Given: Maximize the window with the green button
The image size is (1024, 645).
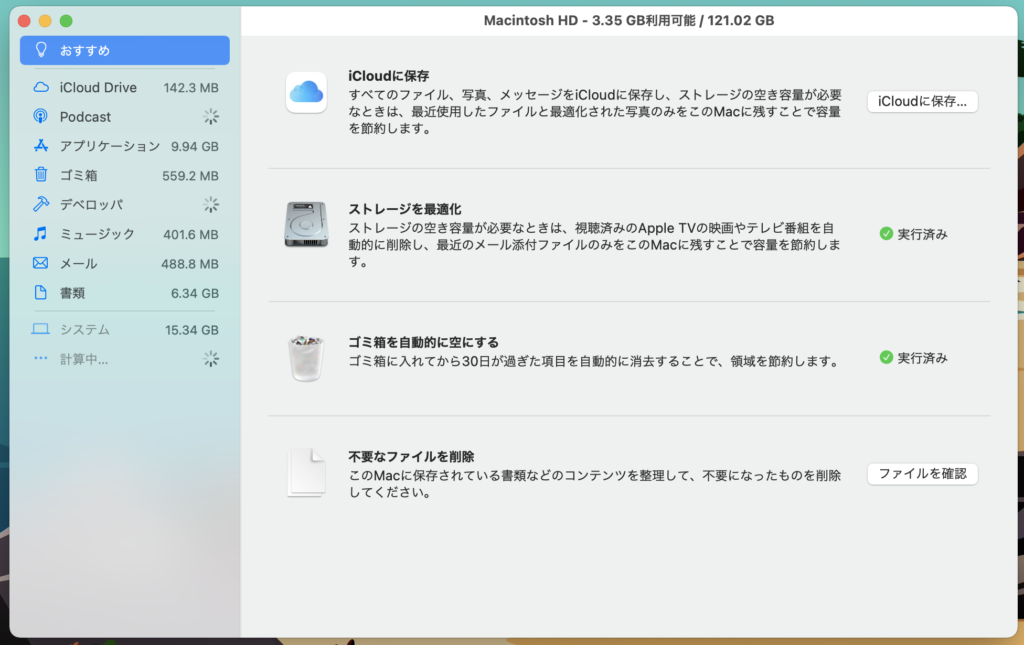Looking at the screenshot, I should (66, 21).
